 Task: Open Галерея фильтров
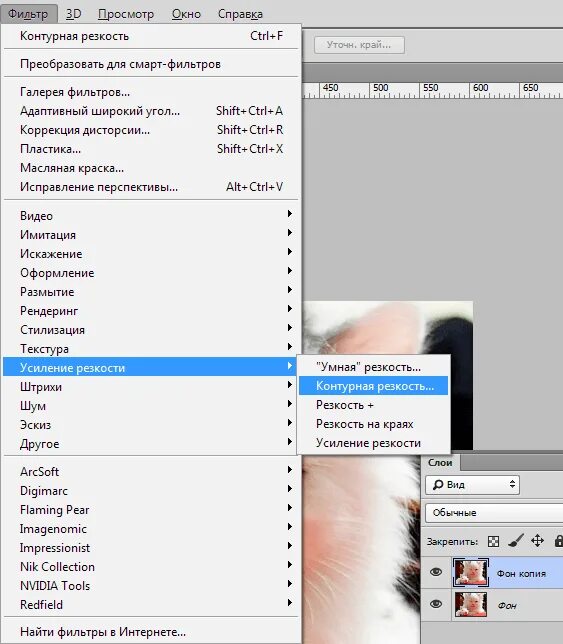point(150,92)
